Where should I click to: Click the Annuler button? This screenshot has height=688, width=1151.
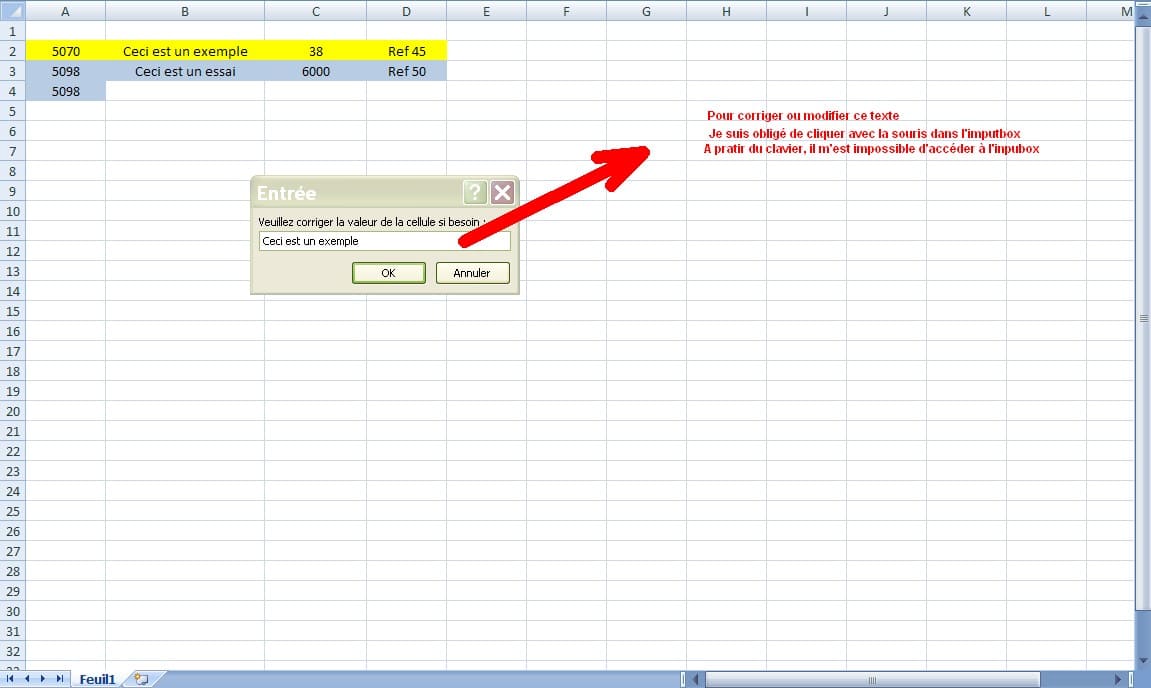[x=472, y=272]
